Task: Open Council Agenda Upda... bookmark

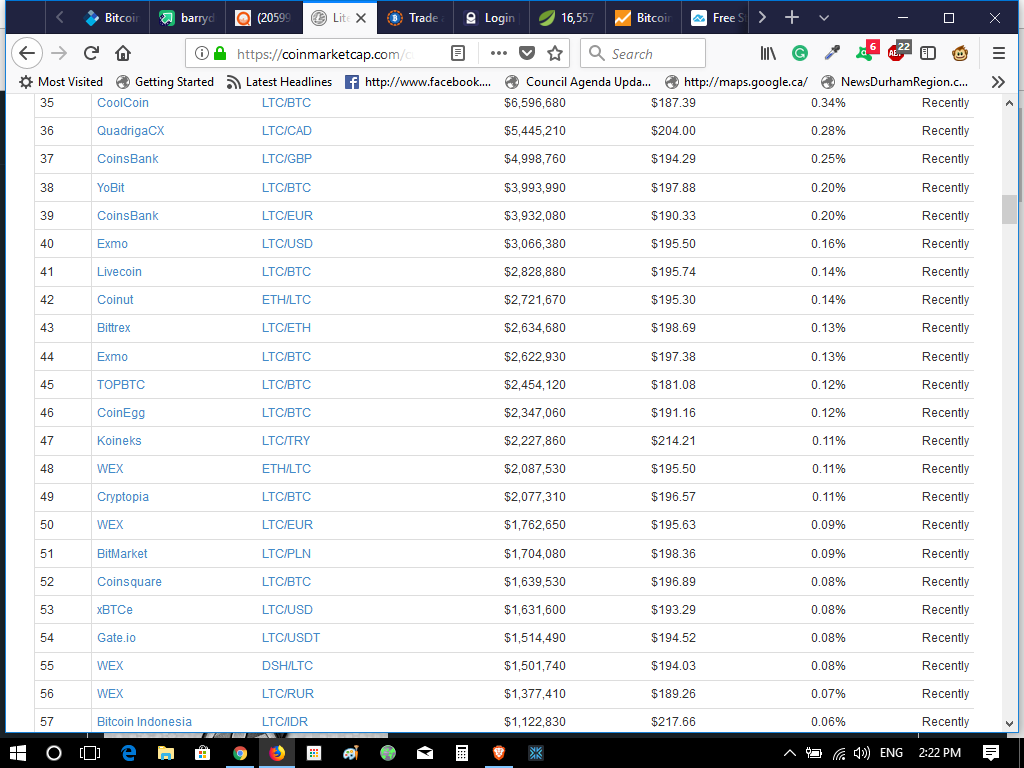Action: [x=579, y=82]
